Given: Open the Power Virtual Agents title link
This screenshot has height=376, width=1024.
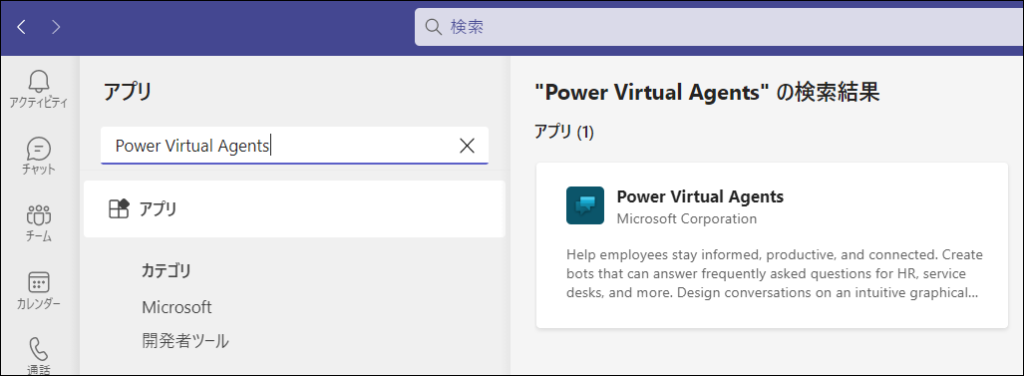Looking at the screenshot, I should pos(700,196).
